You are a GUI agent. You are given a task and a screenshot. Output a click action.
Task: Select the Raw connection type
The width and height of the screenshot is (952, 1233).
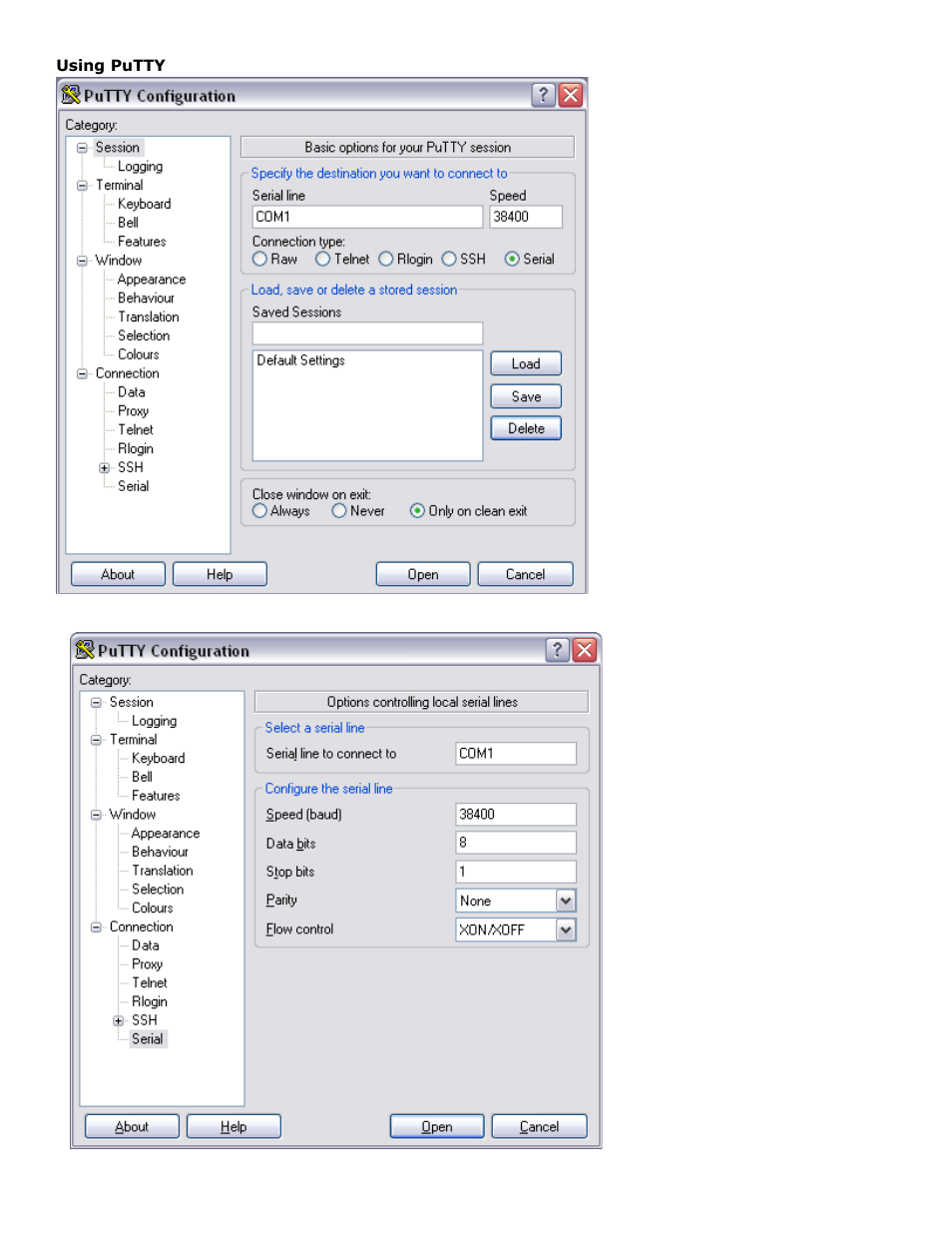[260, 259]
